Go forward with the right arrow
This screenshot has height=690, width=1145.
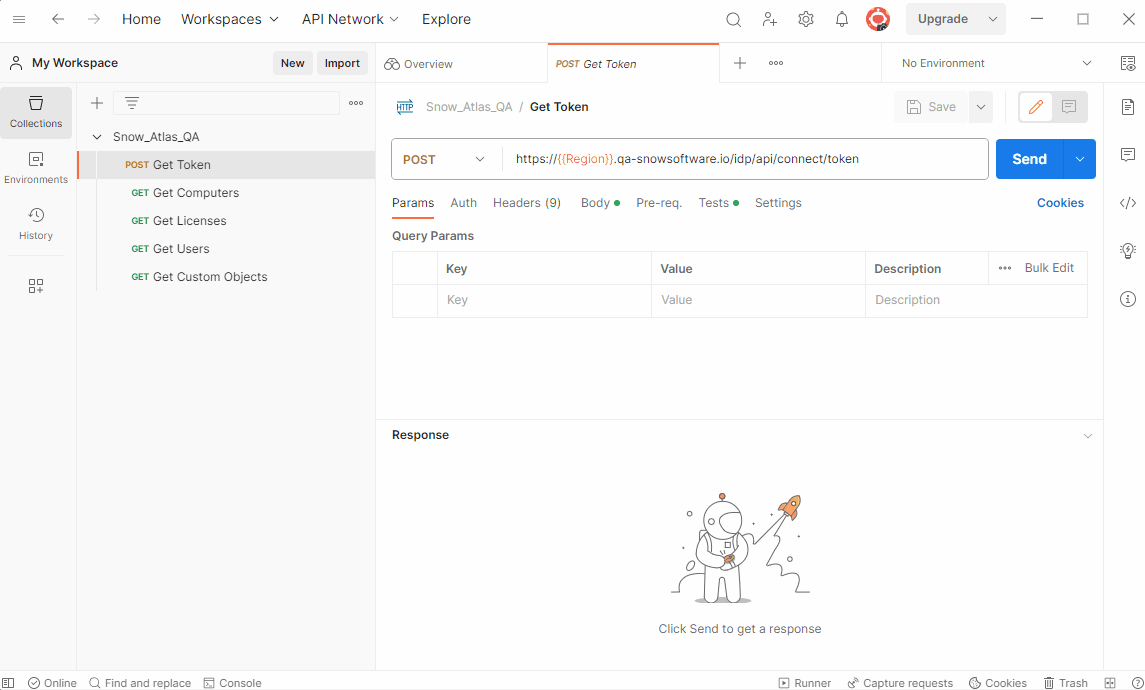(94, 20)
